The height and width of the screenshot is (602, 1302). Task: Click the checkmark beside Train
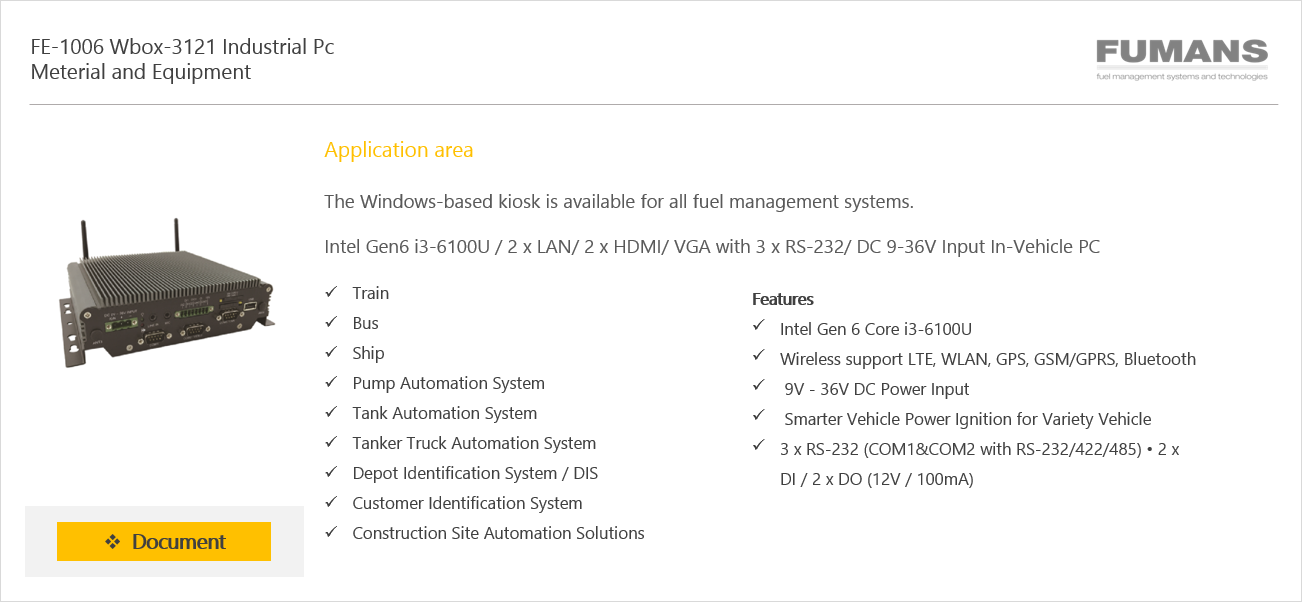point(331,293)
